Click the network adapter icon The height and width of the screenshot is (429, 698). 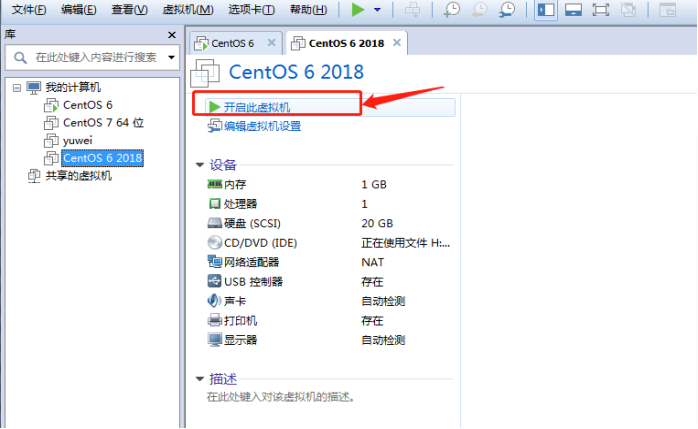tap(215, 262)
